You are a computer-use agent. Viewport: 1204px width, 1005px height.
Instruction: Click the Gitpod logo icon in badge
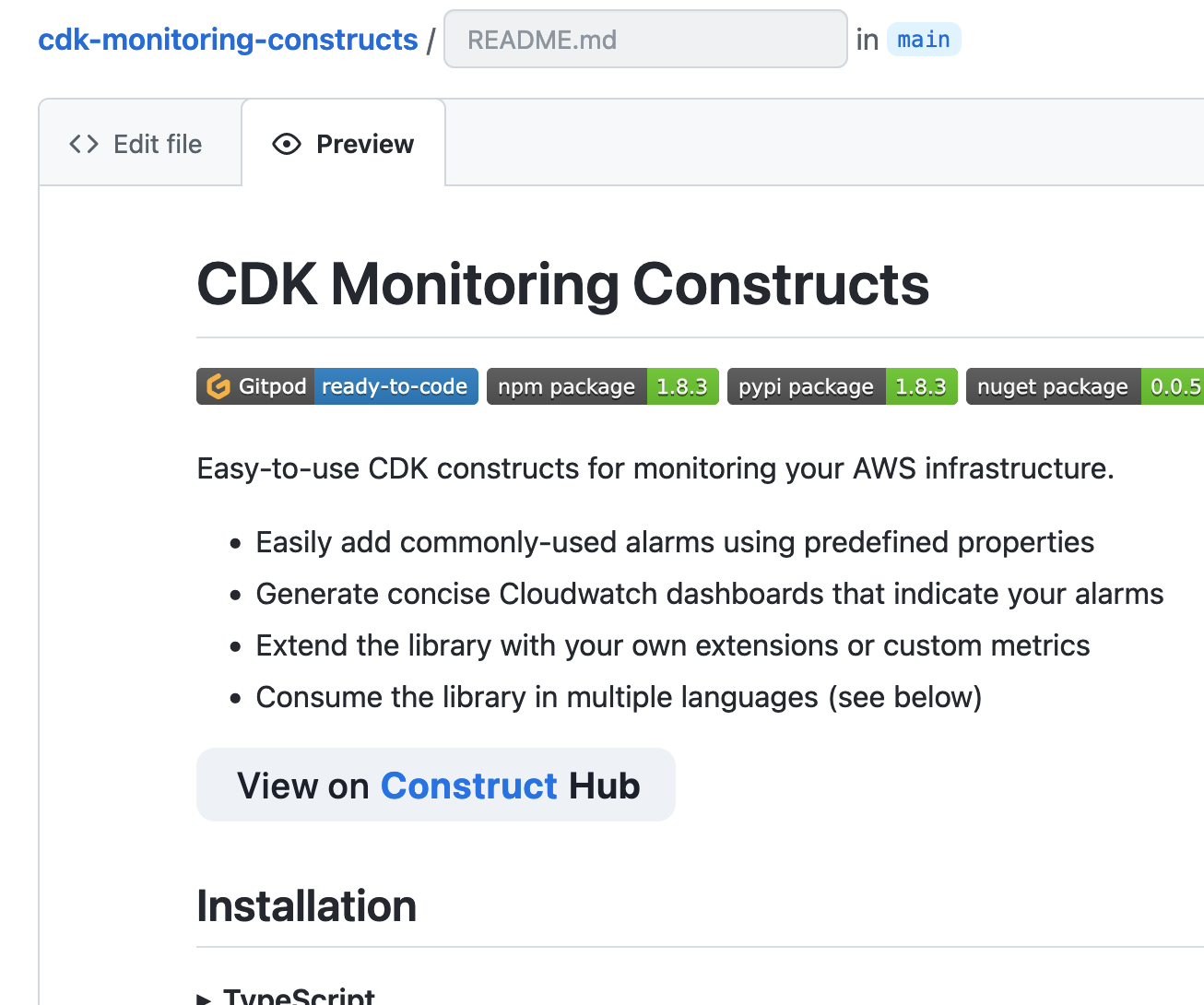pos(218,386)
